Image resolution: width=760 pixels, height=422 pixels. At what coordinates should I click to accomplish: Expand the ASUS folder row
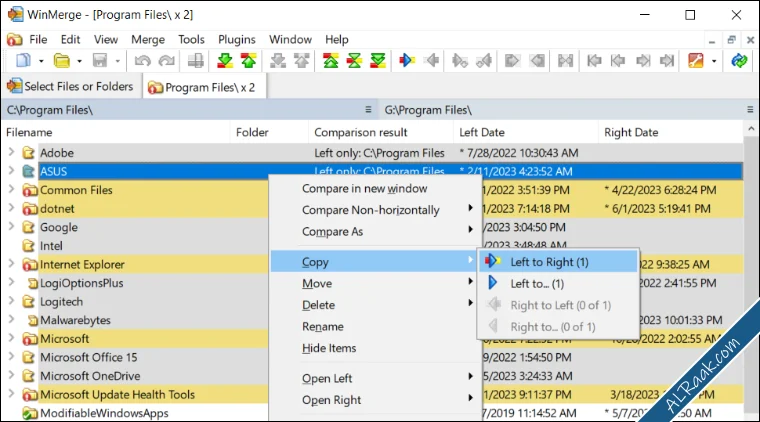click(x=11, y=171)
